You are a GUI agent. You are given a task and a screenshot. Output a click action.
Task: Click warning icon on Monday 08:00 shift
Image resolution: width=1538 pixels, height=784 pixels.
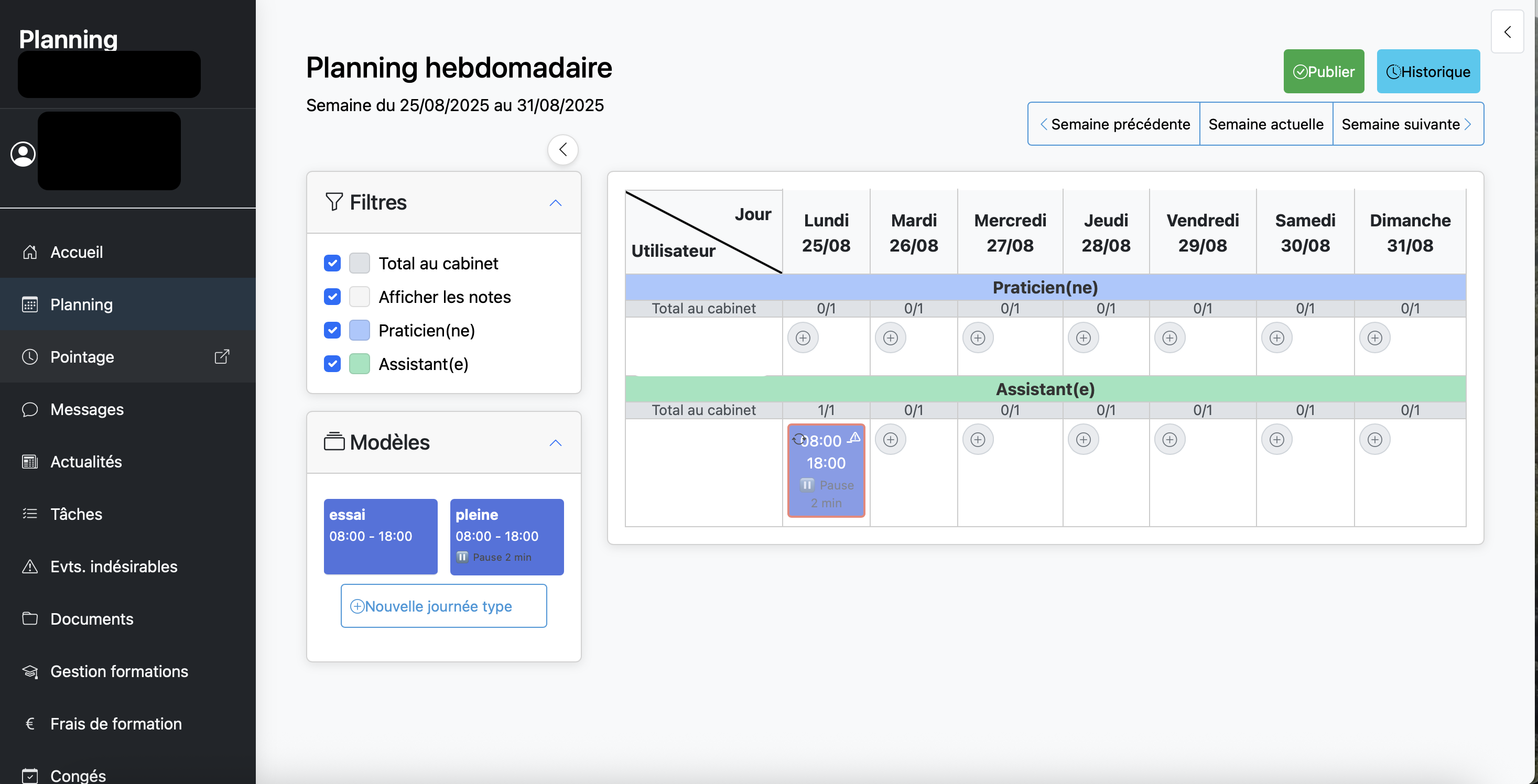coord(855,437)
